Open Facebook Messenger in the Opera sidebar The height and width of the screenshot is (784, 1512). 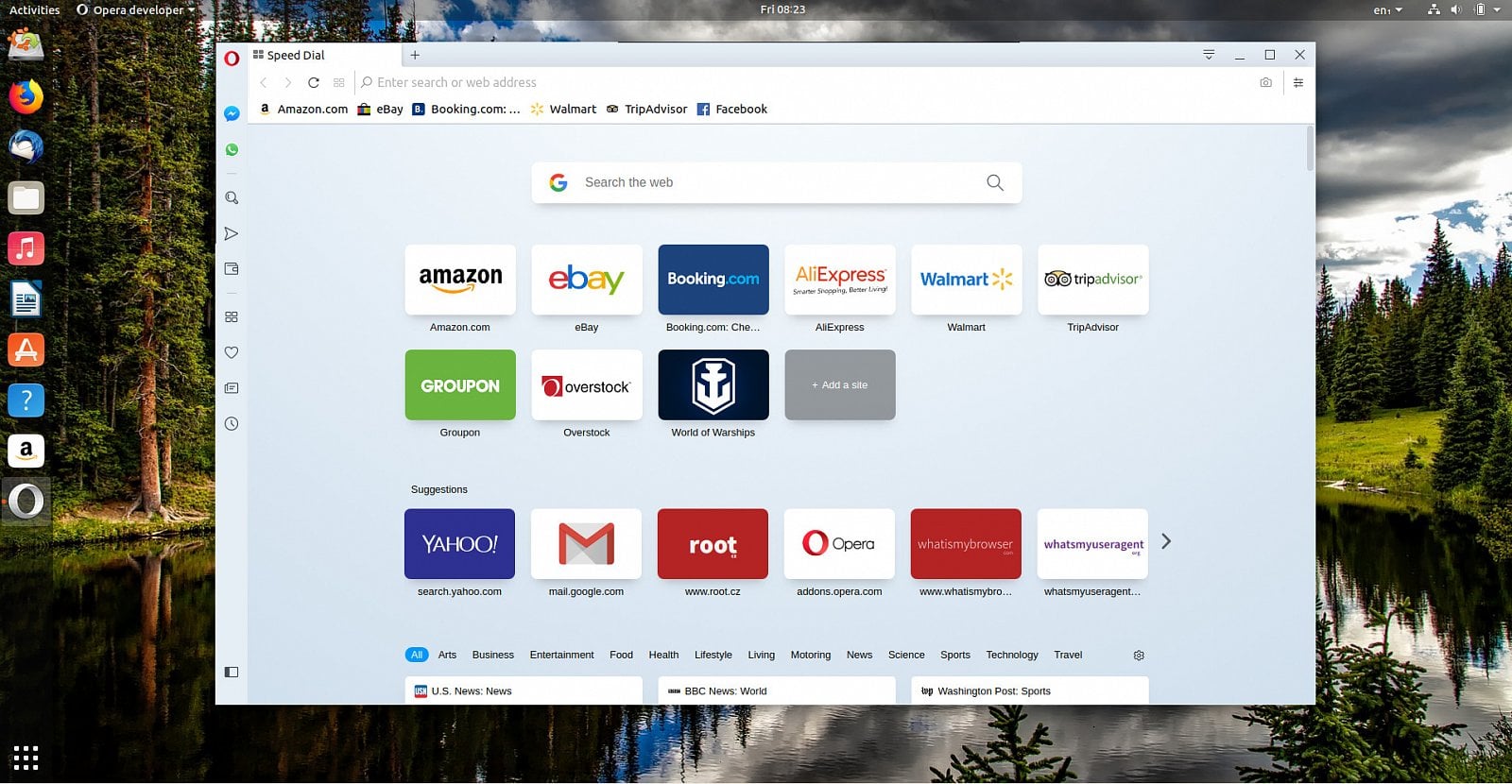232,113
